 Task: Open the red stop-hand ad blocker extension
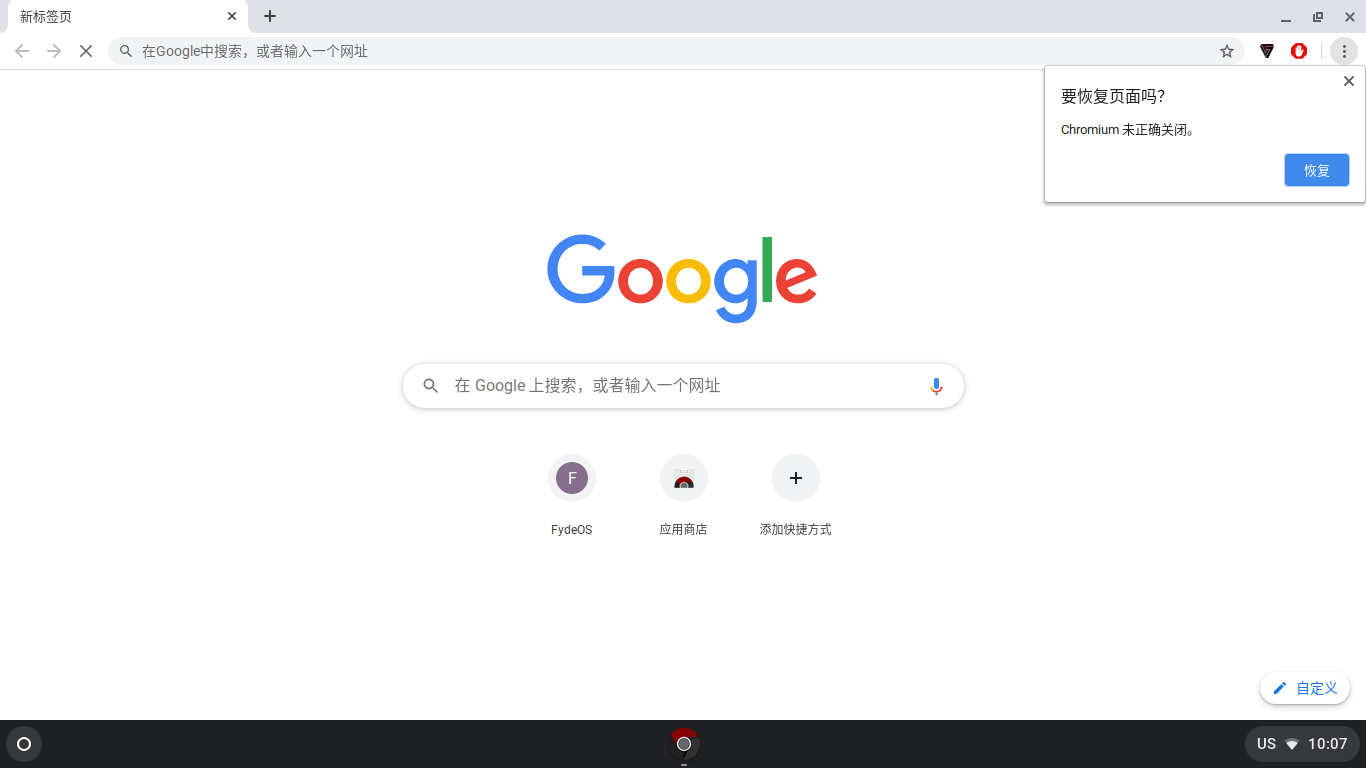pyautogui.click(x=1299, y=51)
